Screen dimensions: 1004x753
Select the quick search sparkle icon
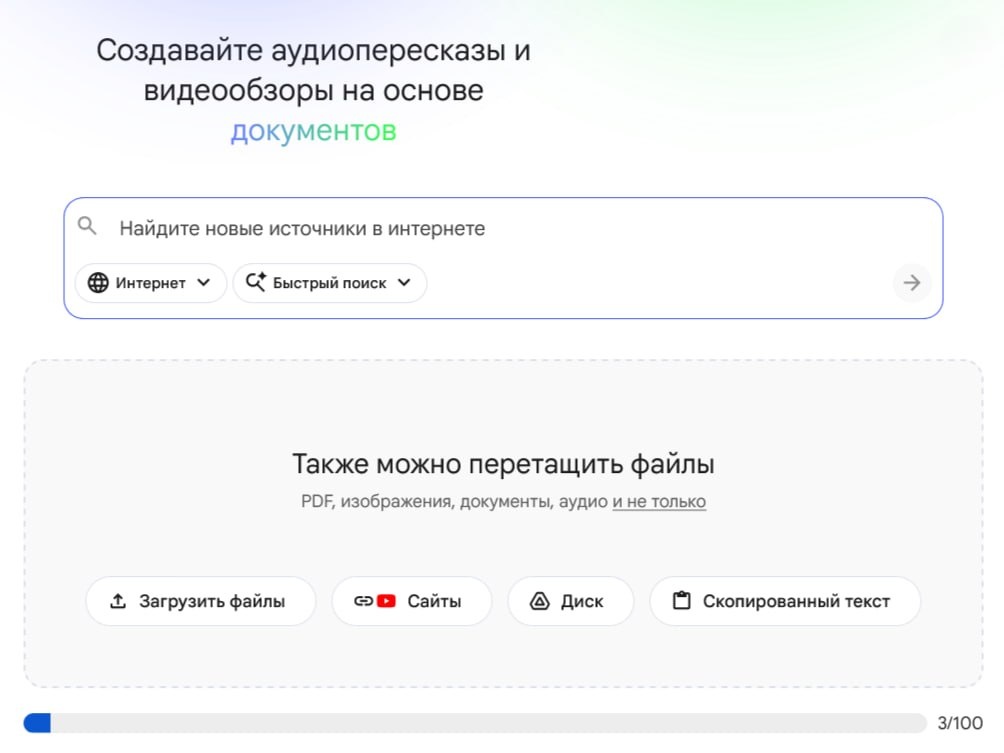(x=256, y=282)
